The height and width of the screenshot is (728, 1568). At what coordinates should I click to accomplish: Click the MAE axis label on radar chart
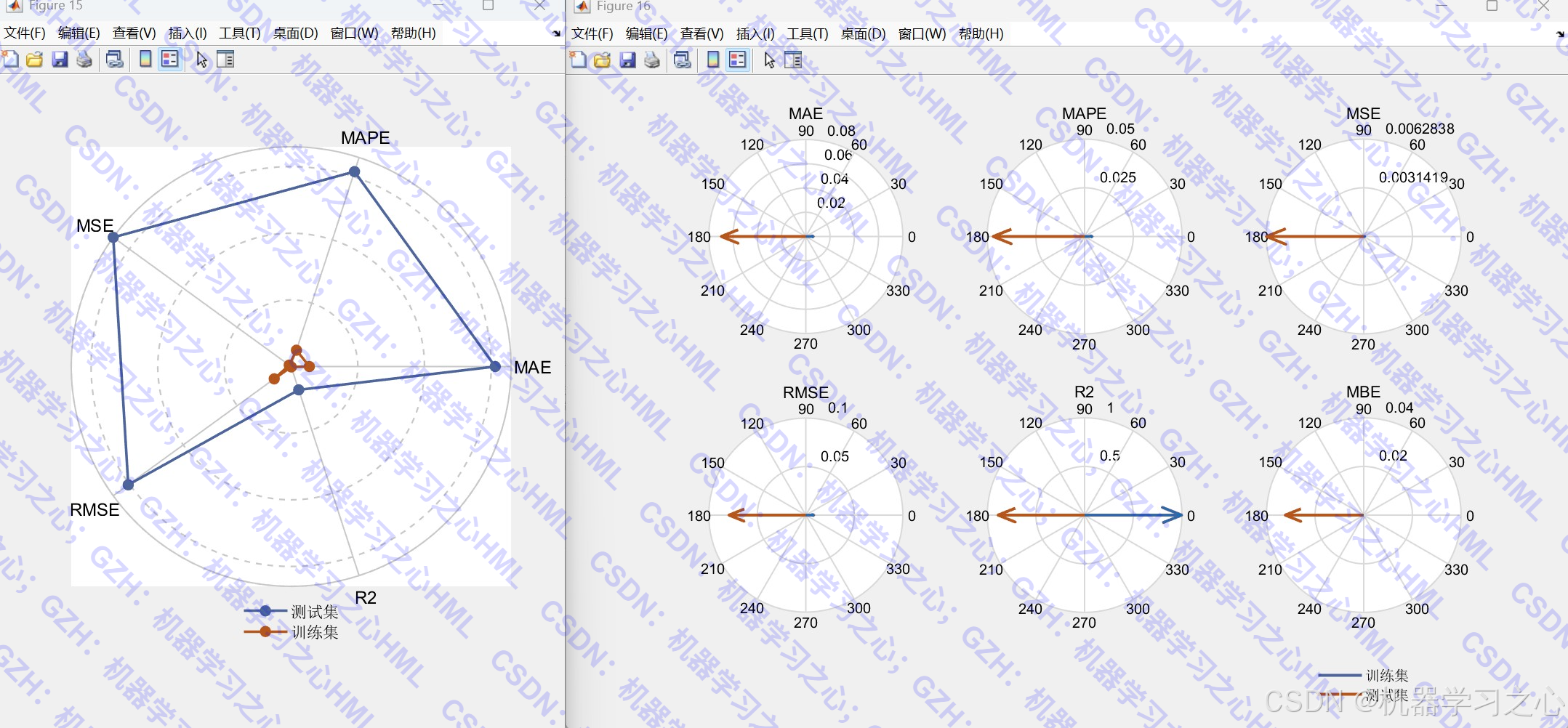532,367
